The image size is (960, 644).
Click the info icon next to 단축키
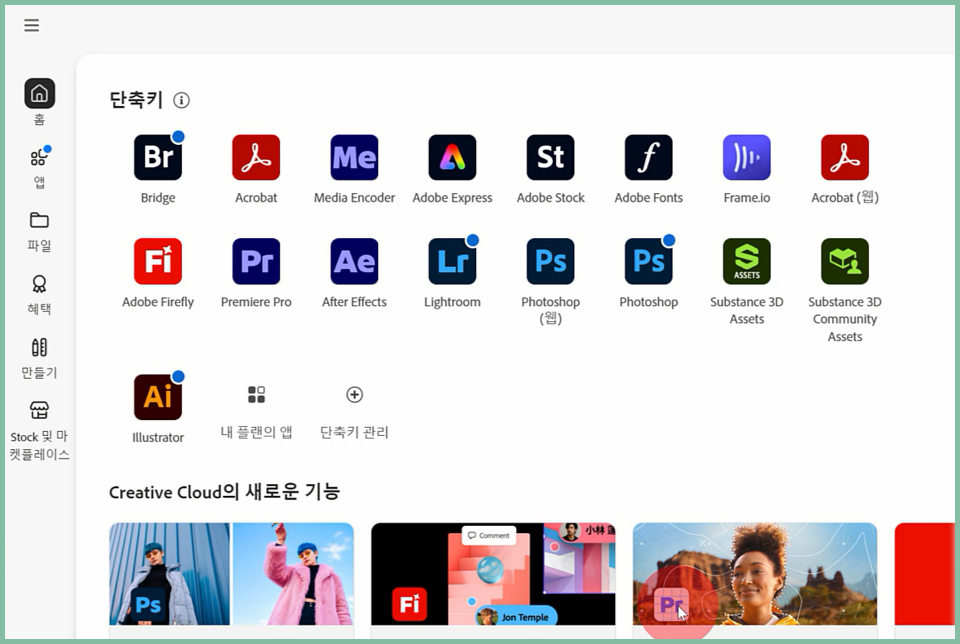[181, 100]
